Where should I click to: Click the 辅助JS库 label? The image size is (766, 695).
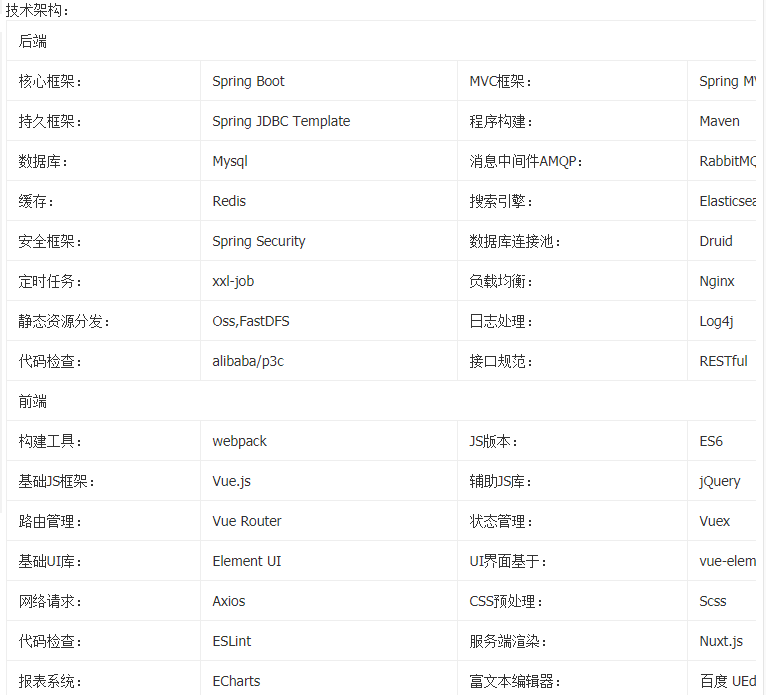coord(500,482)
